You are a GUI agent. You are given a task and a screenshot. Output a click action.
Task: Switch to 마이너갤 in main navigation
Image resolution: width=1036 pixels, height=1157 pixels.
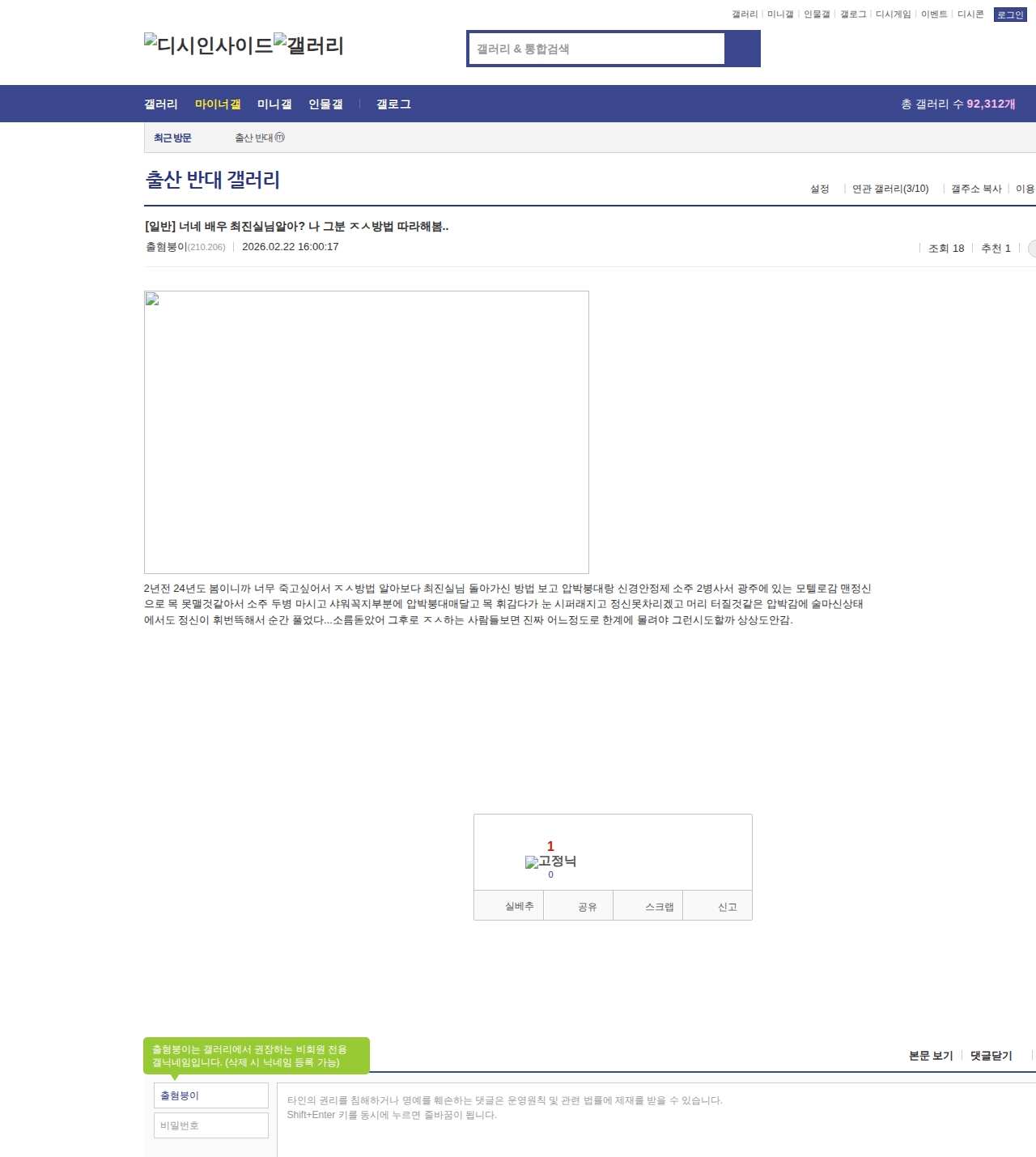coord(218,104)
